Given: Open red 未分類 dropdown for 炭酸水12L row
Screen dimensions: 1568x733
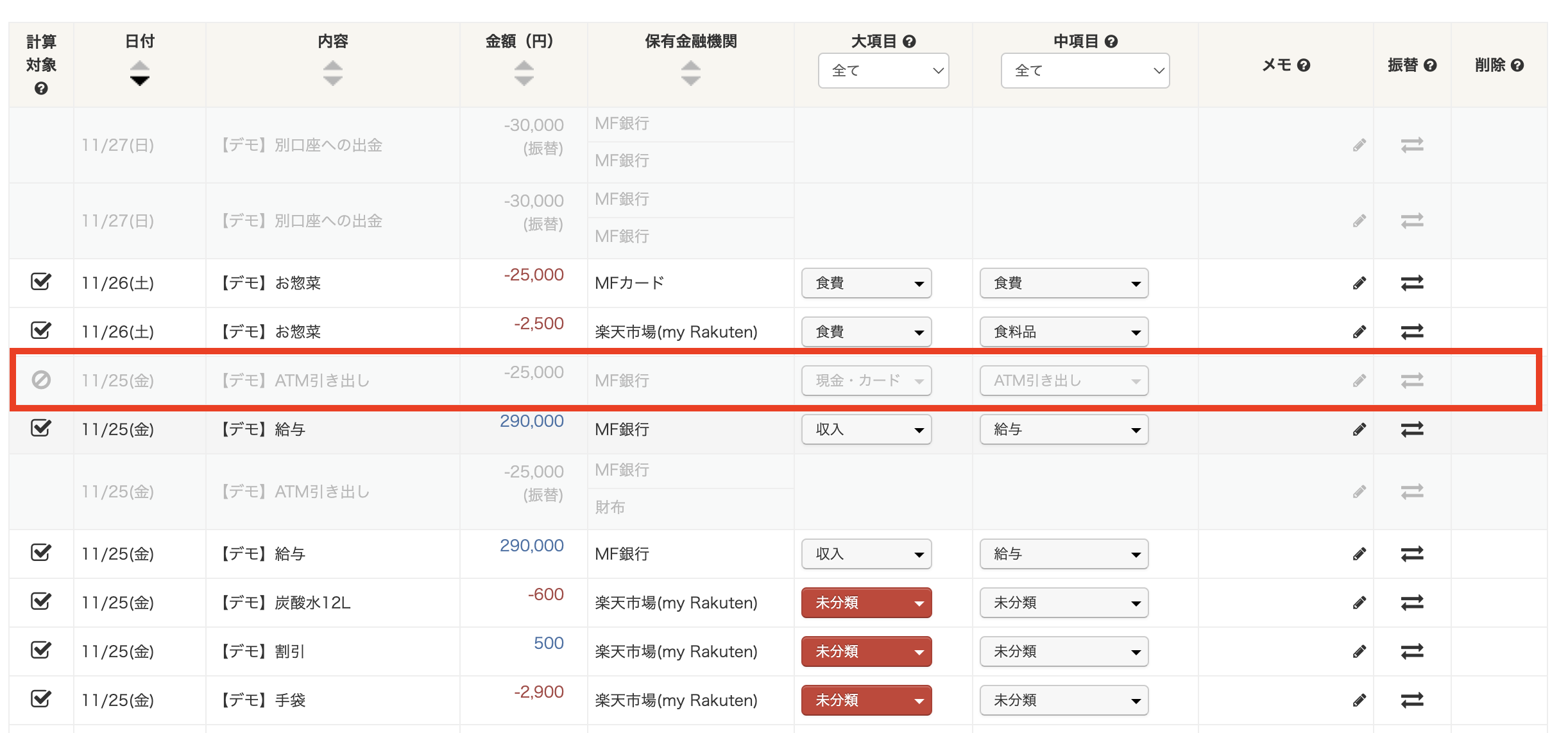Looking at the screenshot, I should click(x=866, y=603).
